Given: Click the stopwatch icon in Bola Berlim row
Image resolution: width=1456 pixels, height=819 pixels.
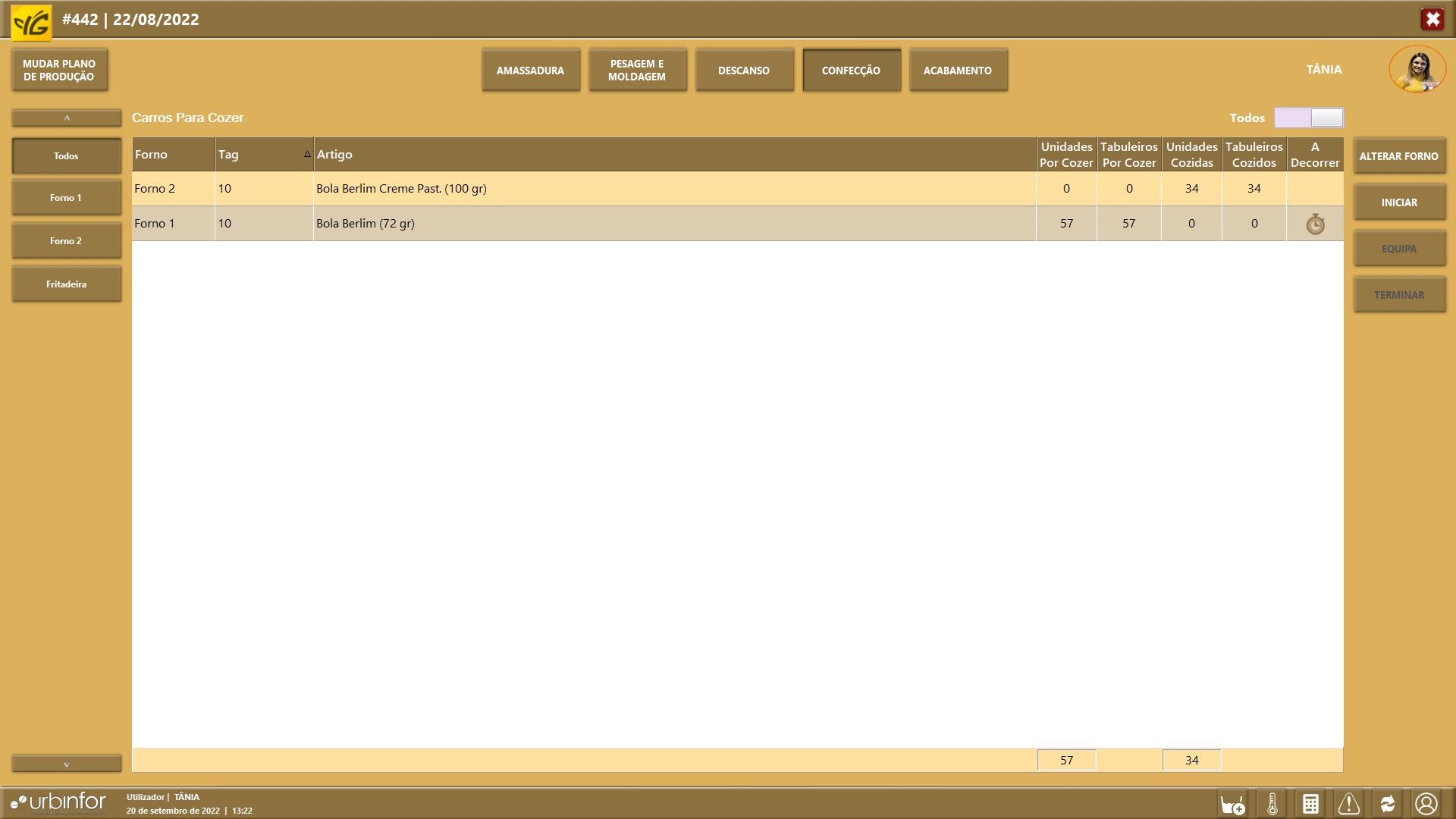Looking at the screenshot, I should (1315, 224).
